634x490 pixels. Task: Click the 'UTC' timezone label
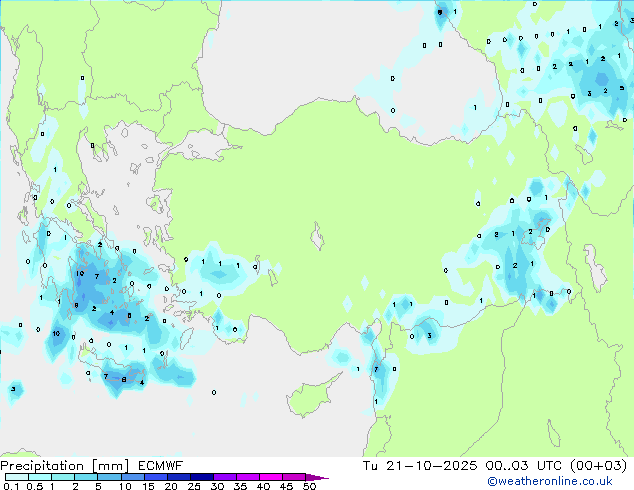(549, 466)
